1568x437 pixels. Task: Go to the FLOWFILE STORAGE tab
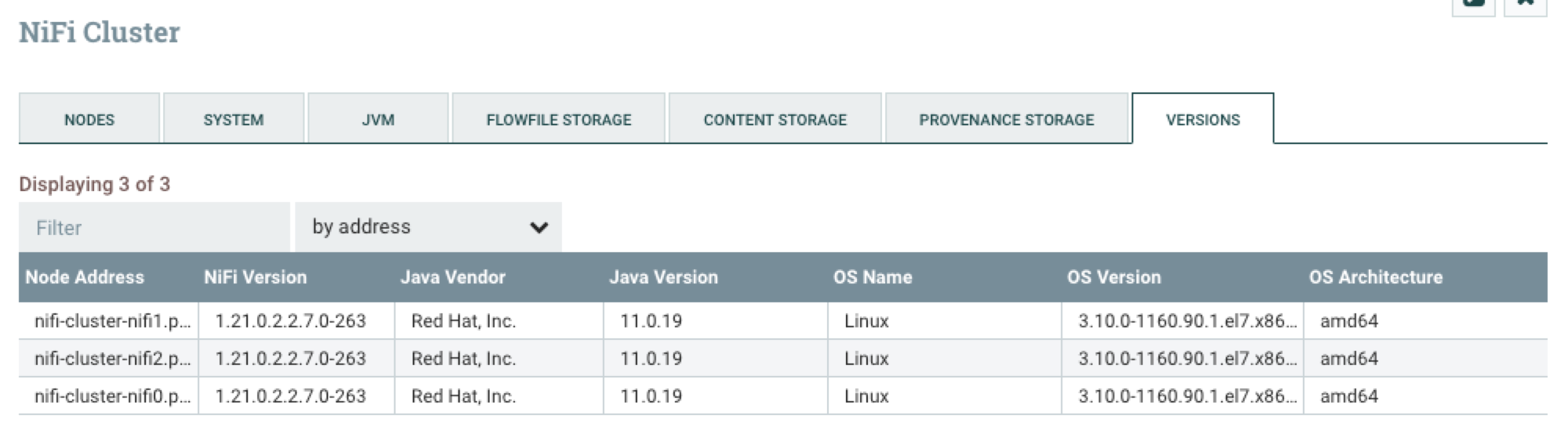click(558, 120)
